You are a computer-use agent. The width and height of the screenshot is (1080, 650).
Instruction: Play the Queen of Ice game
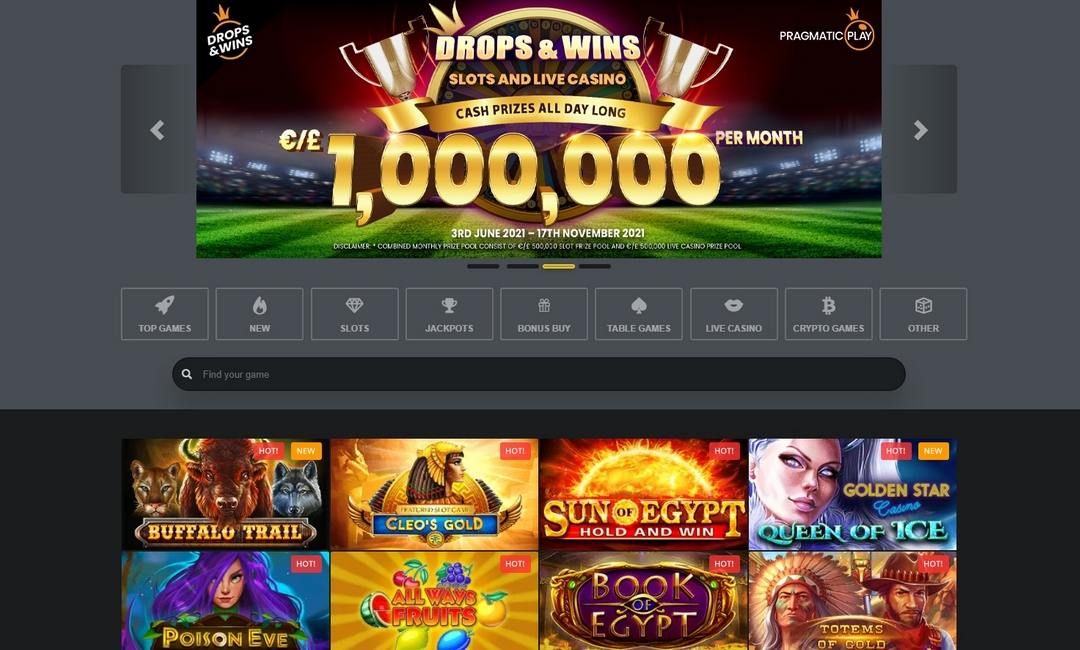point(853,494)
